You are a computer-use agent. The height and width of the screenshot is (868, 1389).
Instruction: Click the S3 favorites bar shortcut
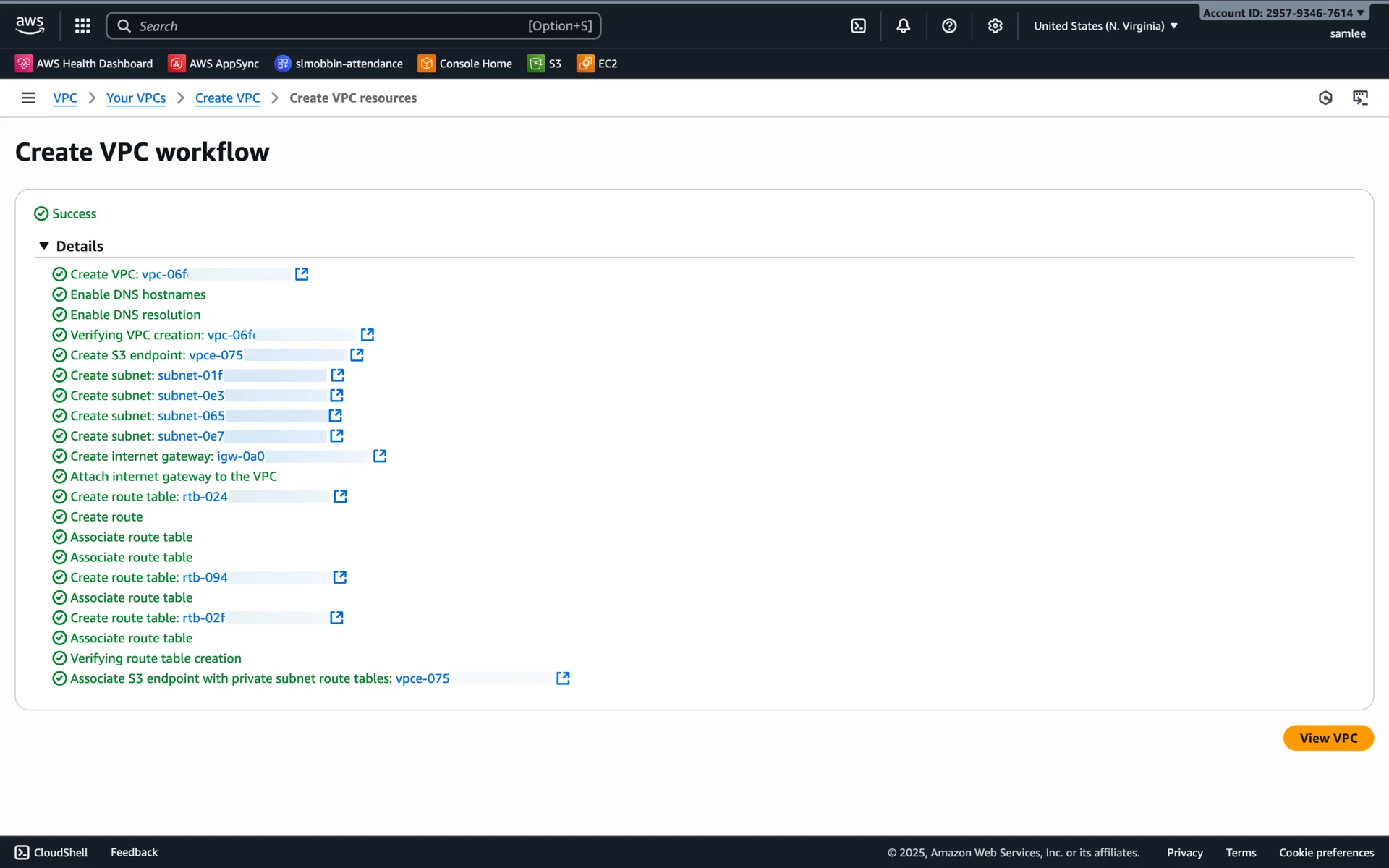click(545, 64)
